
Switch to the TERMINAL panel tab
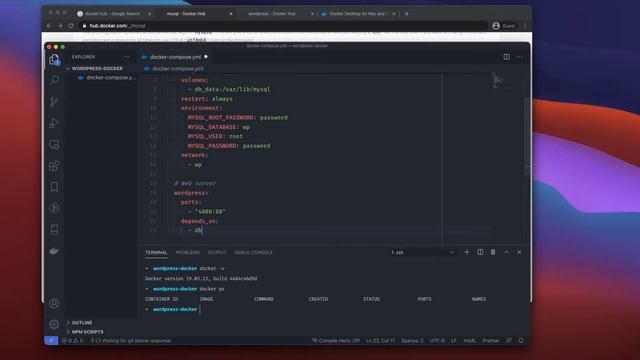pos(156,252)
